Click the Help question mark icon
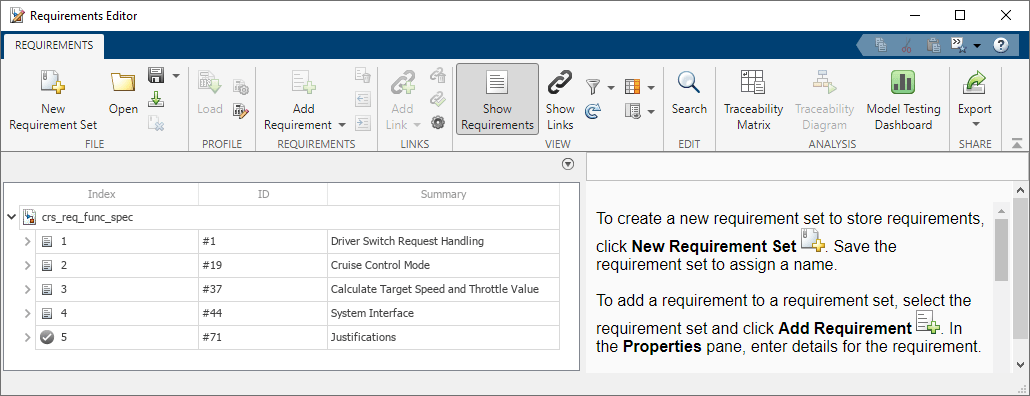Viewport: 1030px width, 396px height. (1000, 45)
